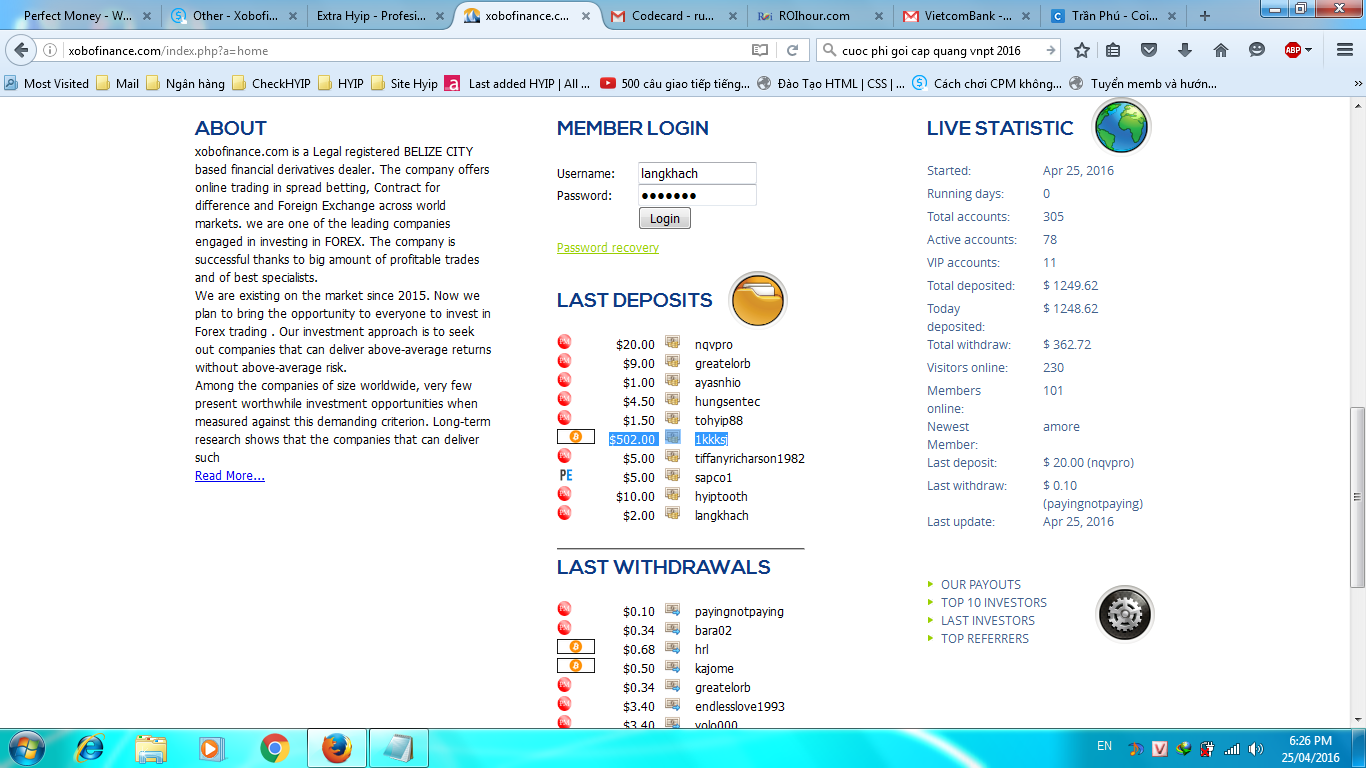
Task: Open the new tab plus button
Action: tap(1204, 16)
